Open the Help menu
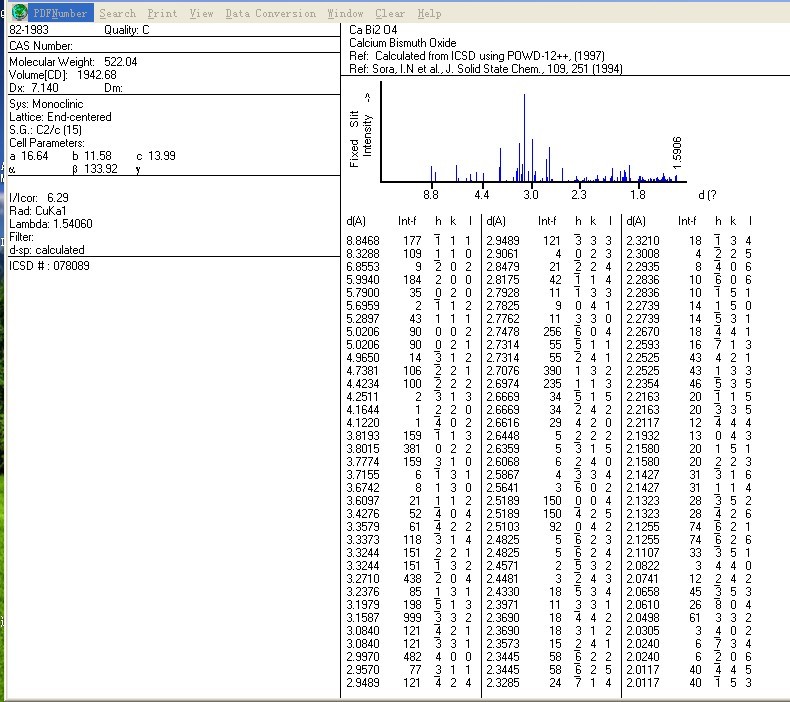 pos(429,14)
